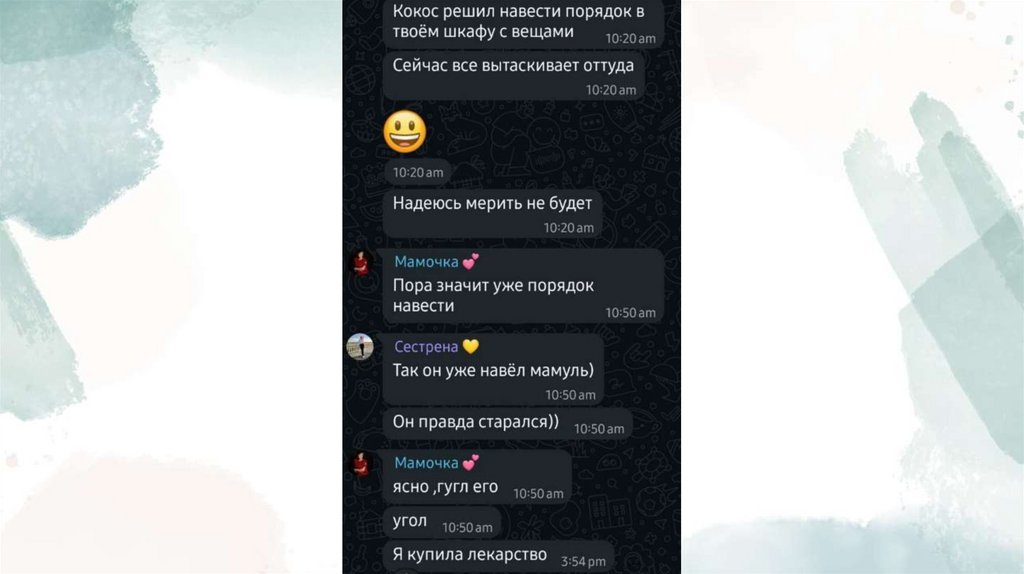Select message 'Так он уже навёл мамуль)'

(493, 369)
